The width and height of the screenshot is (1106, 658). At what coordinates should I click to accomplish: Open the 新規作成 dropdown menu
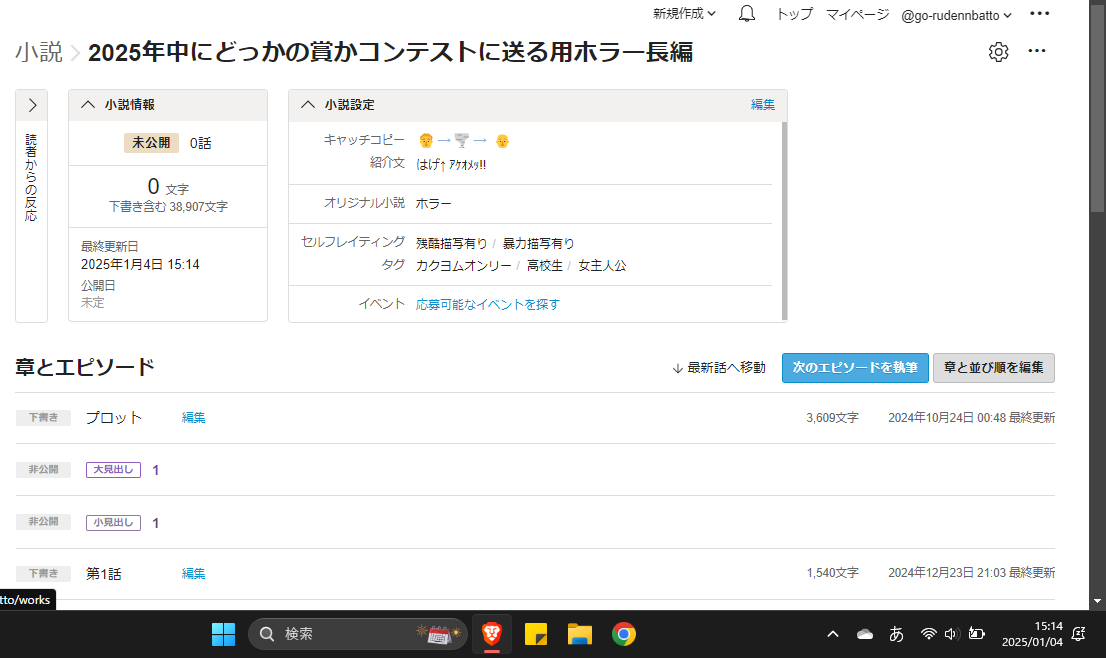(684, 14)
